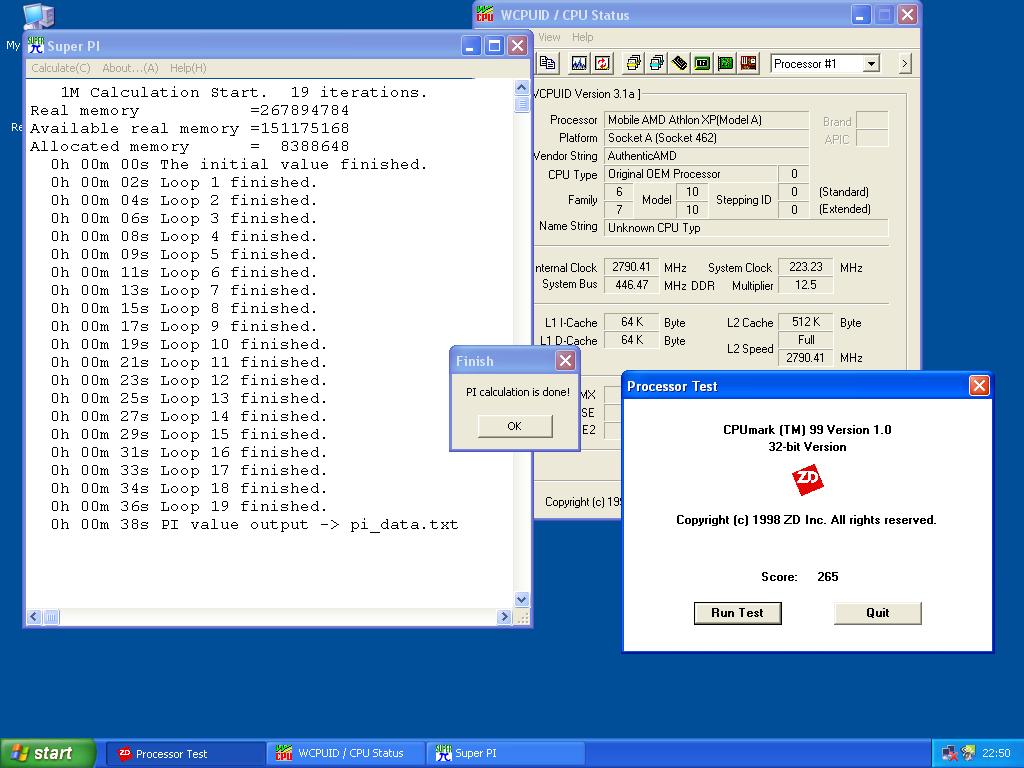This screenshot has width=1024, height=768.
Task: Click the Super PI horizontal scrollbar thumb
Action: [x=51, y=616]
